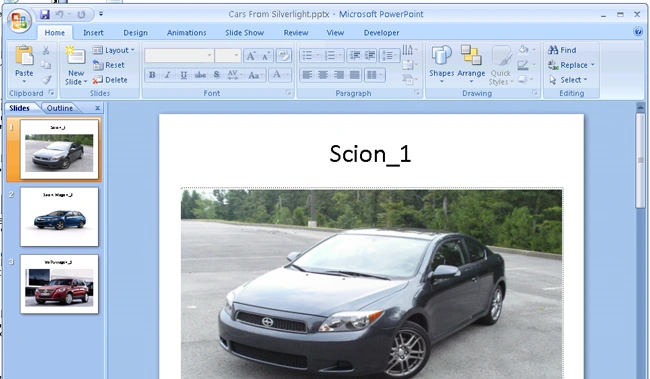Decrease the list indent level
650x379 pixels.
[x=354, y=55]
